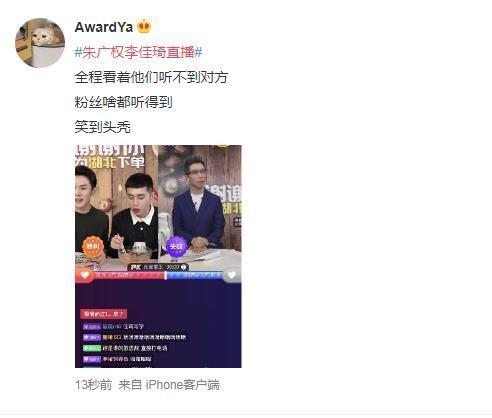
Task: Open the livestream screenshot thumbnail
Action: [x=158, y=256]
